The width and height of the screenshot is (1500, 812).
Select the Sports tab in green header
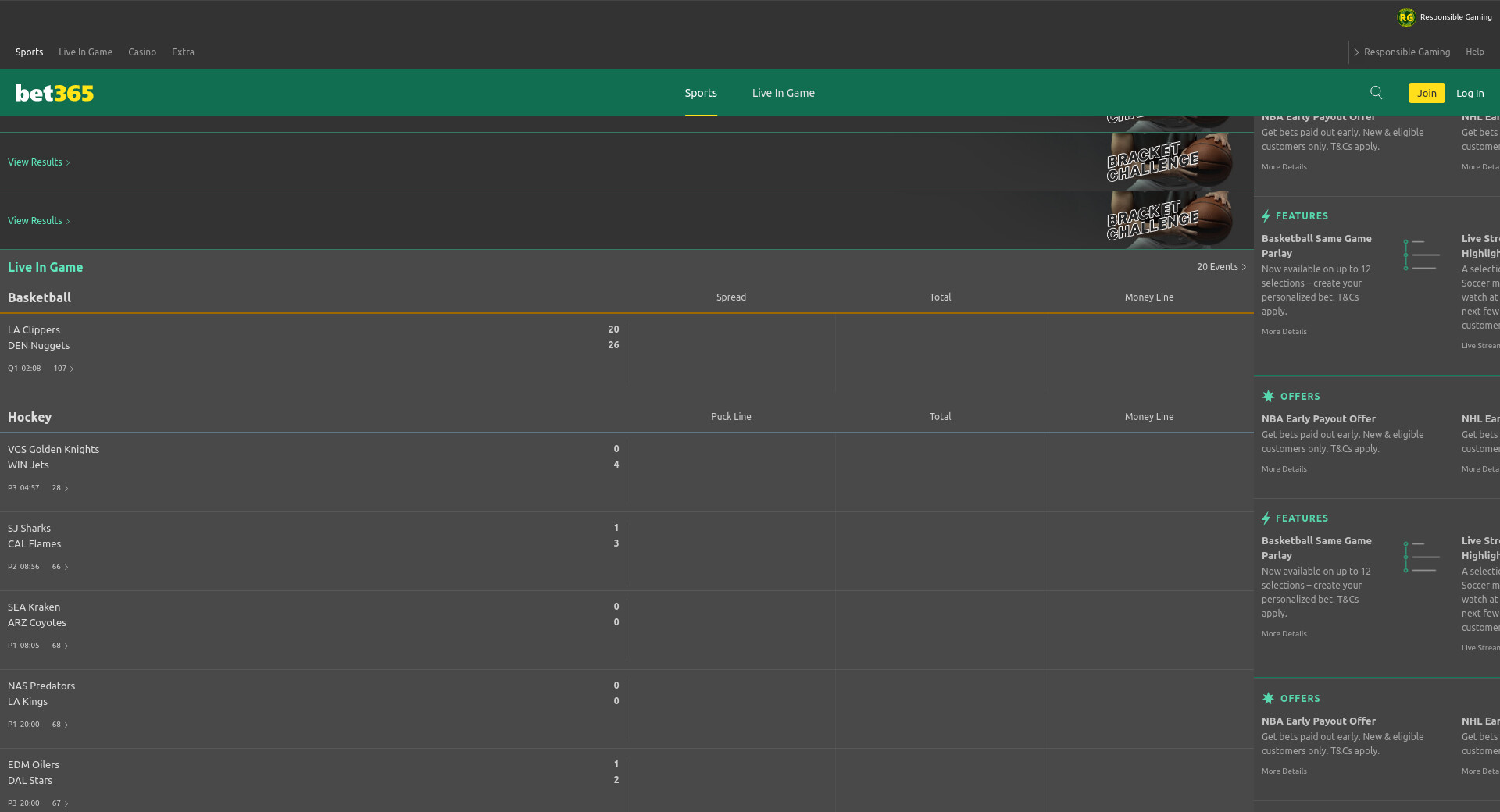(701, 93)
